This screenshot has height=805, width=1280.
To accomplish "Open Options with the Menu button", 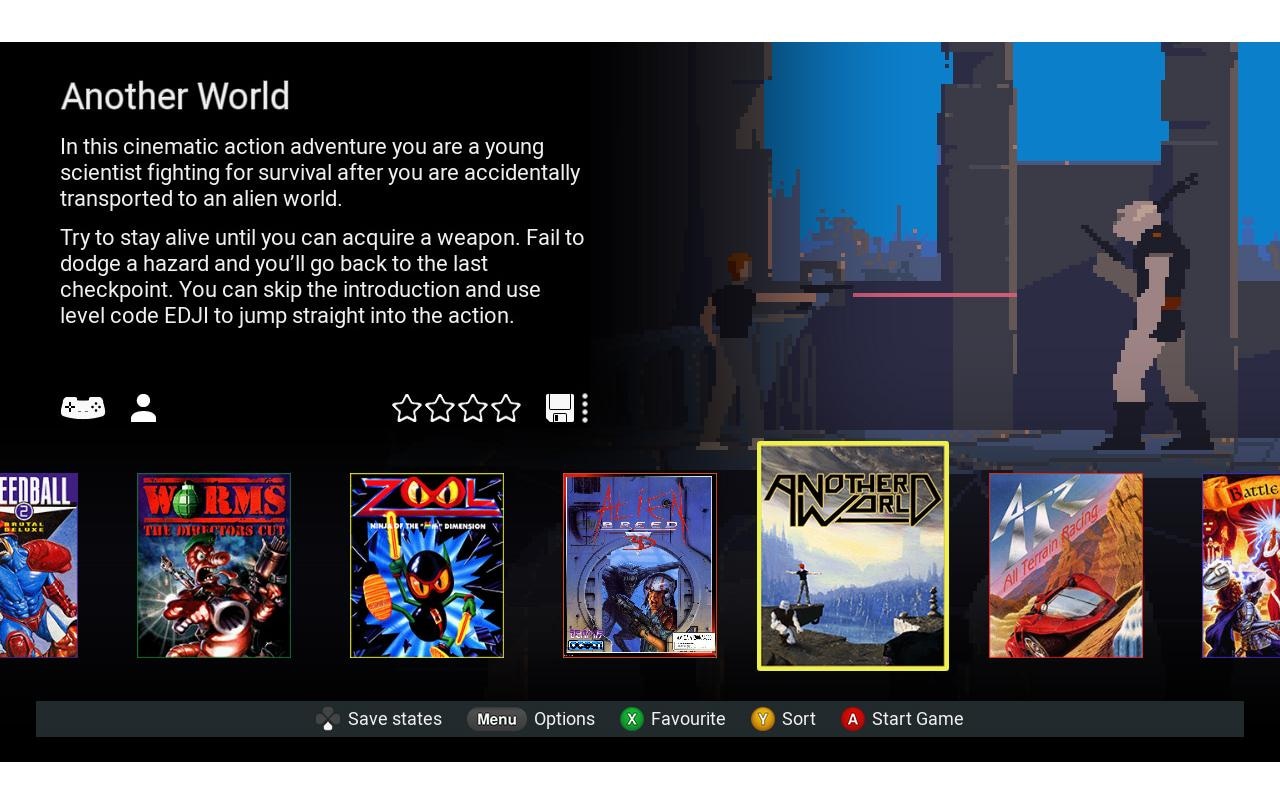I will click(496, 719).
